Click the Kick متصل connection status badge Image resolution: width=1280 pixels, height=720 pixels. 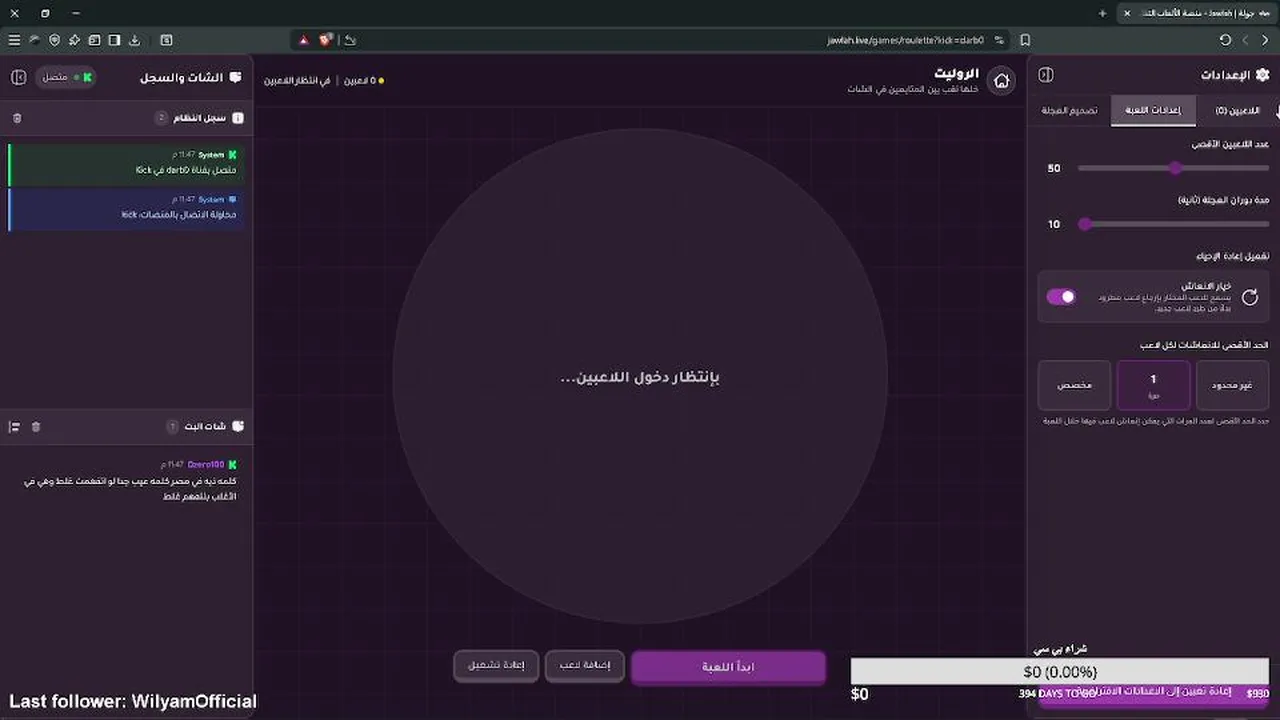coord(66,77)
